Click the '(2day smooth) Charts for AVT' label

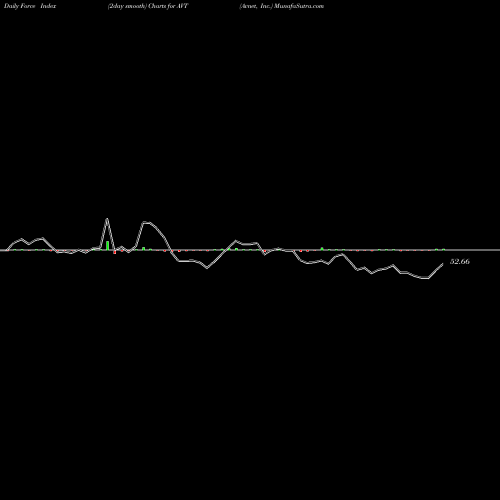(148, 6)
